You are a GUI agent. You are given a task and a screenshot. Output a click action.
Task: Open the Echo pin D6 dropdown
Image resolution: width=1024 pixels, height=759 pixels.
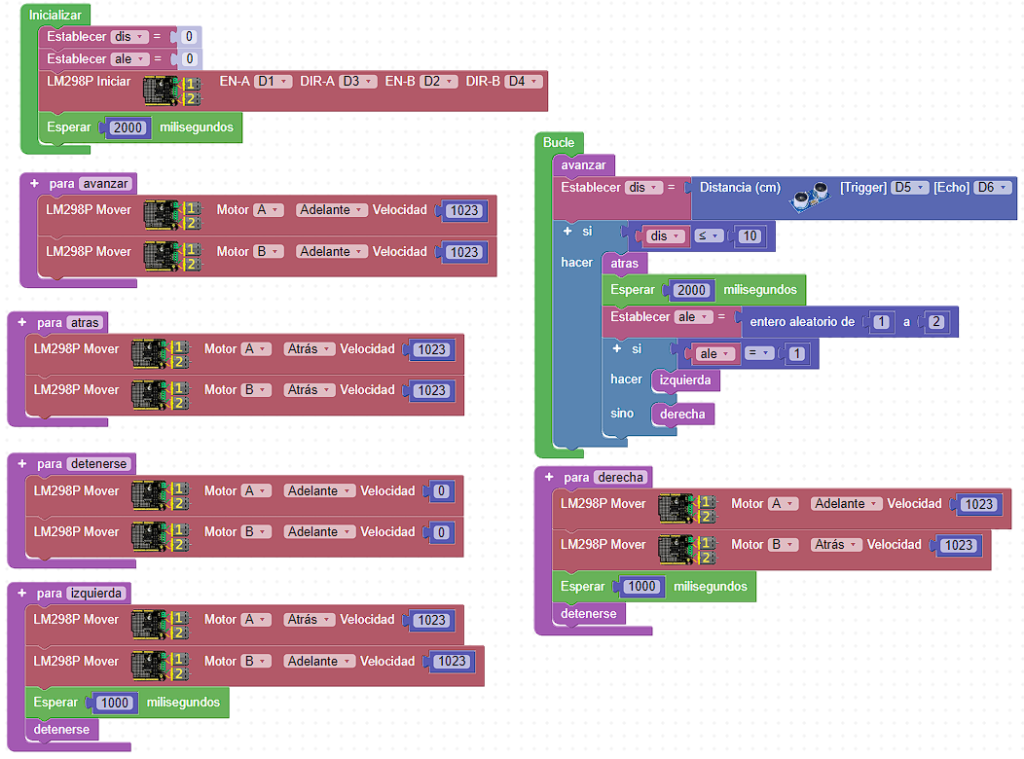click(x=992, y=187)
